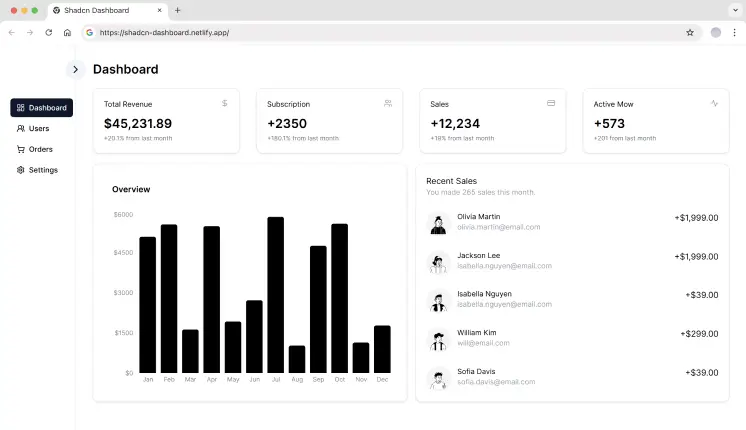Image resolution: width=746 pixels, height=430 pixels.
Task: Click the browser forward arrow
Action: click(x=30, y=32)
